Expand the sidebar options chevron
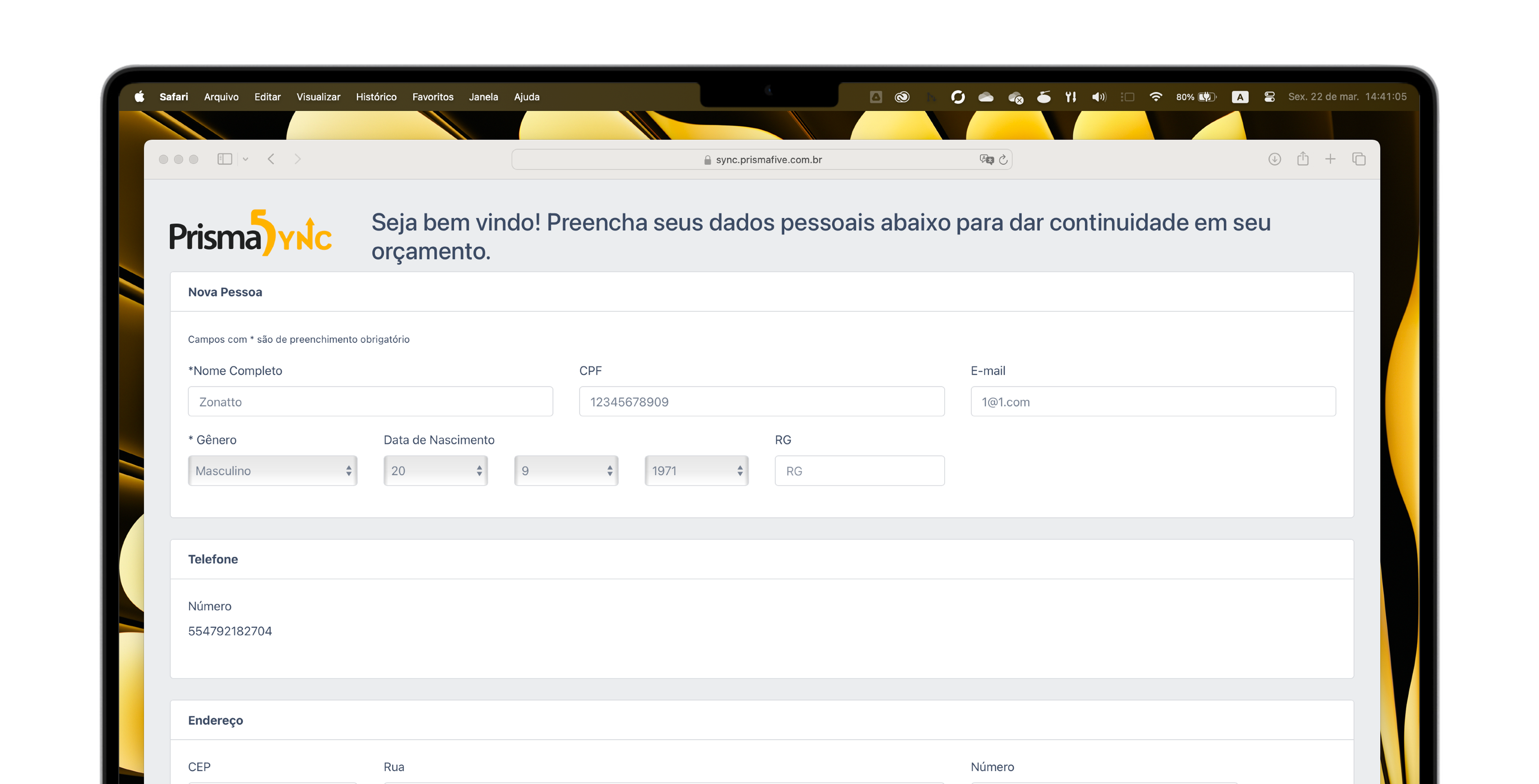This screenshot has width=1539, height=784. click(246, 159)
